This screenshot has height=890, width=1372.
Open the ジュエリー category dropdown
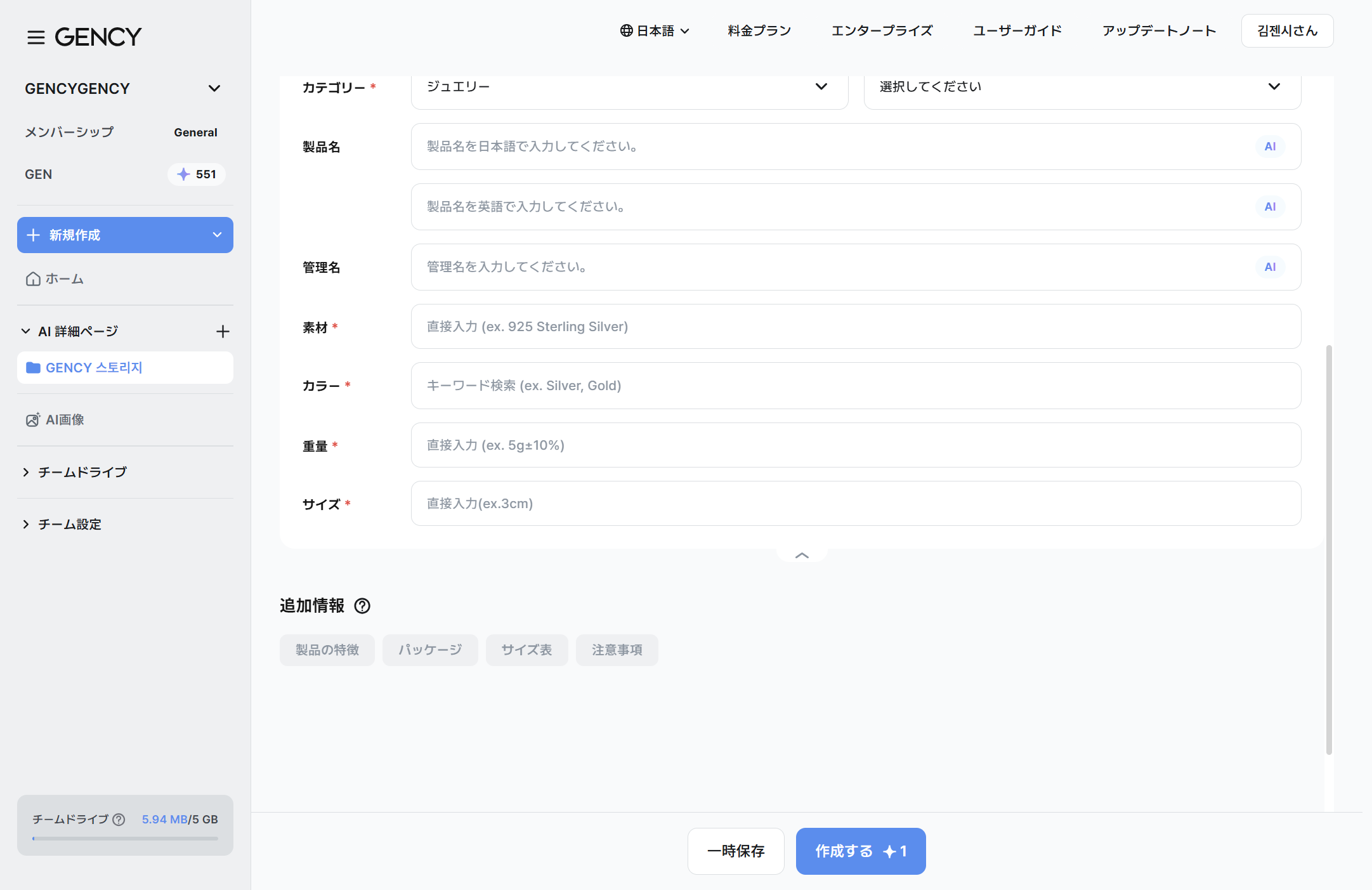click(629, 87)
